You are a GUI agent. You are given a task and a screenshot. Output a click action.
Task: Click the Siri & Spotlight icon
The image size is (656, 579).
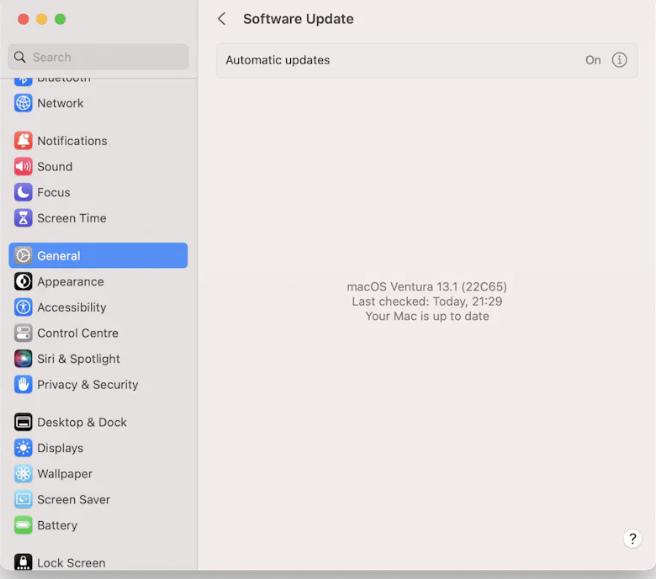(23, 359)
